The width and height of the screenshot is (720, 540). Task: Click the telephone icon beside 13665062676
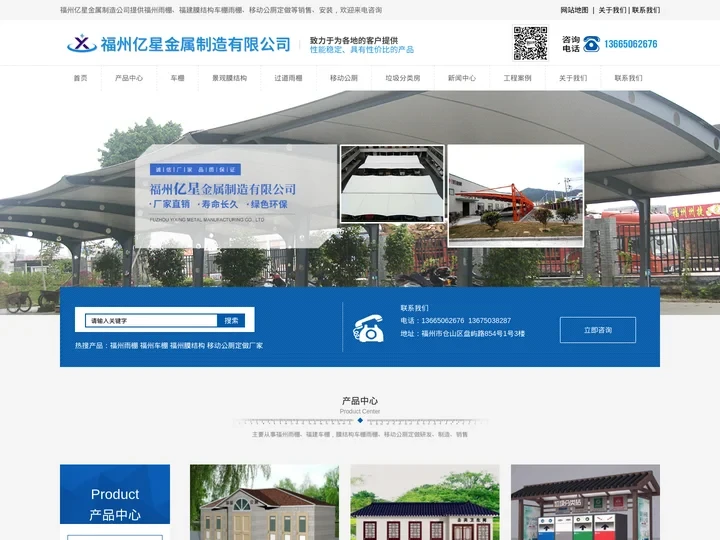tap(591, 44)
